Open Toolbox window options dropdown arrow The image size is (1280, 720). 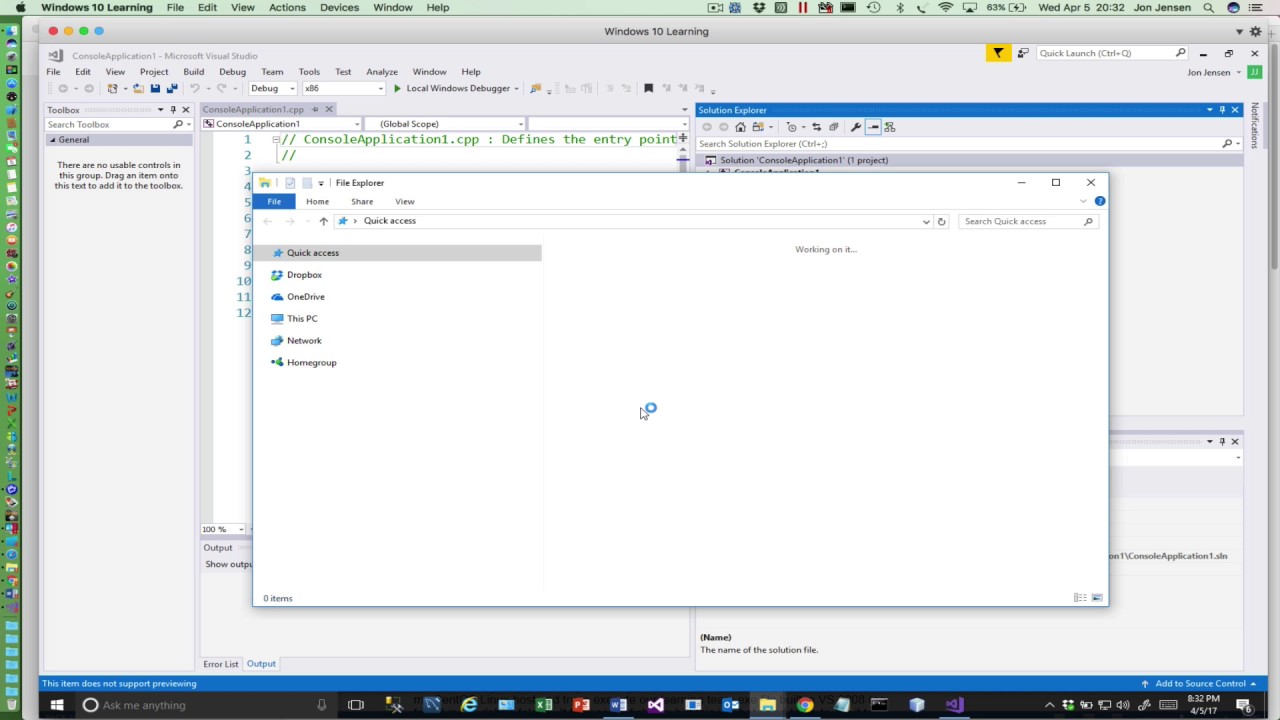[160, 110]
